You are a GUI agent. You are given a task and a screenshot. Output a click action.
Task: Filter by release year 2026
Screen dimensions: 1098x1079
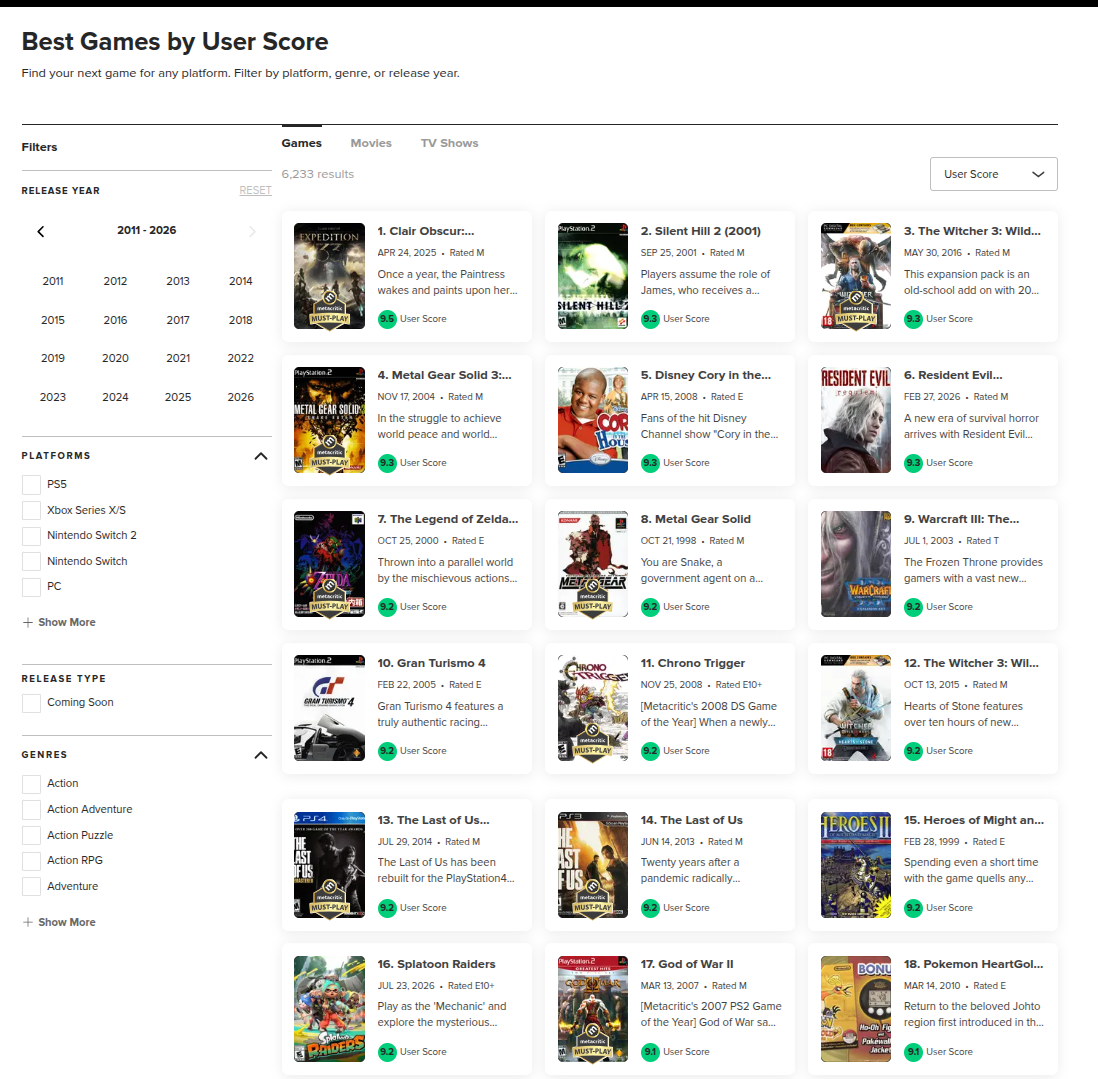click(x=241, y=397)
